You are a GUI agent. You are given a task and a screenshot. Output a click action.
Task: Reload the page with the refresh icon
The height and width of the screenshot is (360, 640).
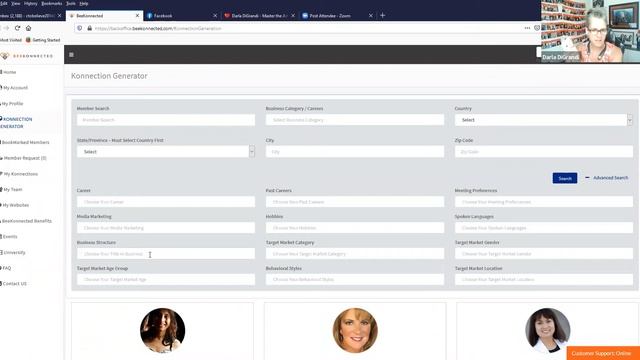17,28
